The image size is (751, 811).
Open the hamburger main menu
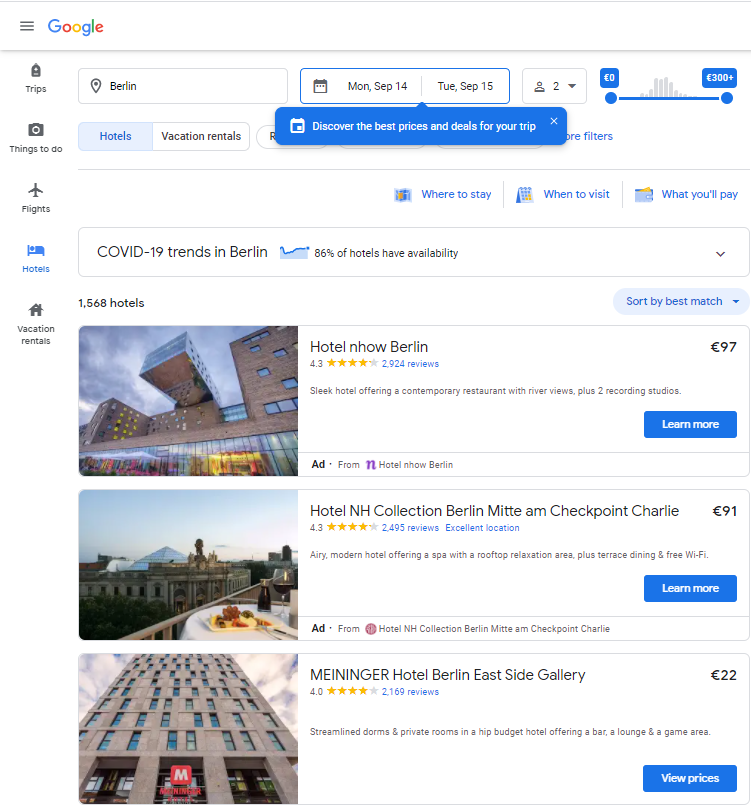(x=27, y=26)
